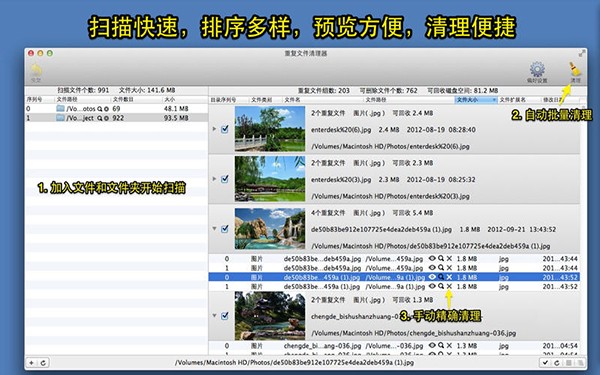The width and height of the screenshot is (600, 375).
Task: Open the 文件大小 sort dropdown header
Action: (x=476, y=99)
